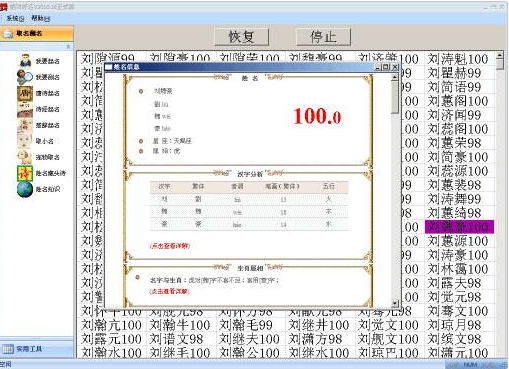Select name 刘瀚水100 in list
Image resolution: width=509 pixels, height=369 pixels.
click(111, 353)
